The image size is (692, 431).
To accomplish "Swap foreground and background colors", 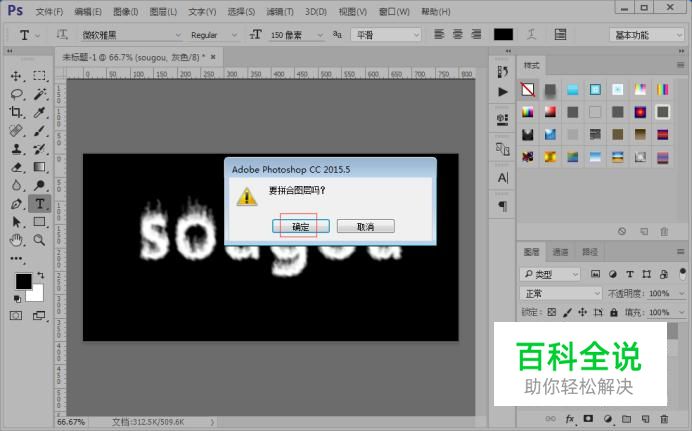I will tap(41, 275).
